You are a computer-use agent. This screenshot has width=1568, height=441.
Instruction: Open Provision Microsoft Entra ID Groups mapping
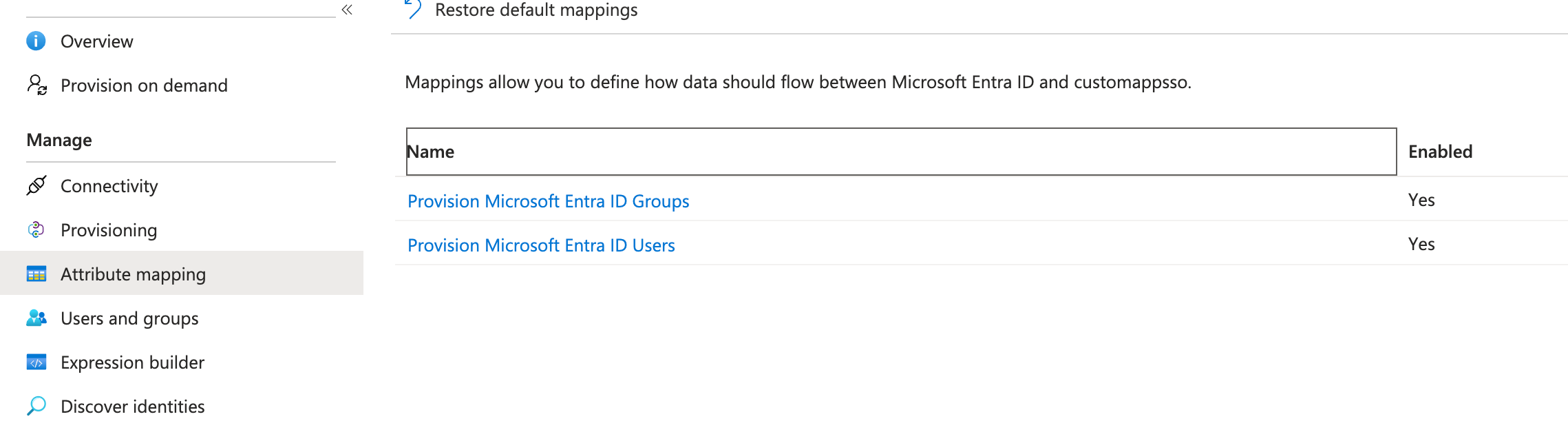point(548,201)
